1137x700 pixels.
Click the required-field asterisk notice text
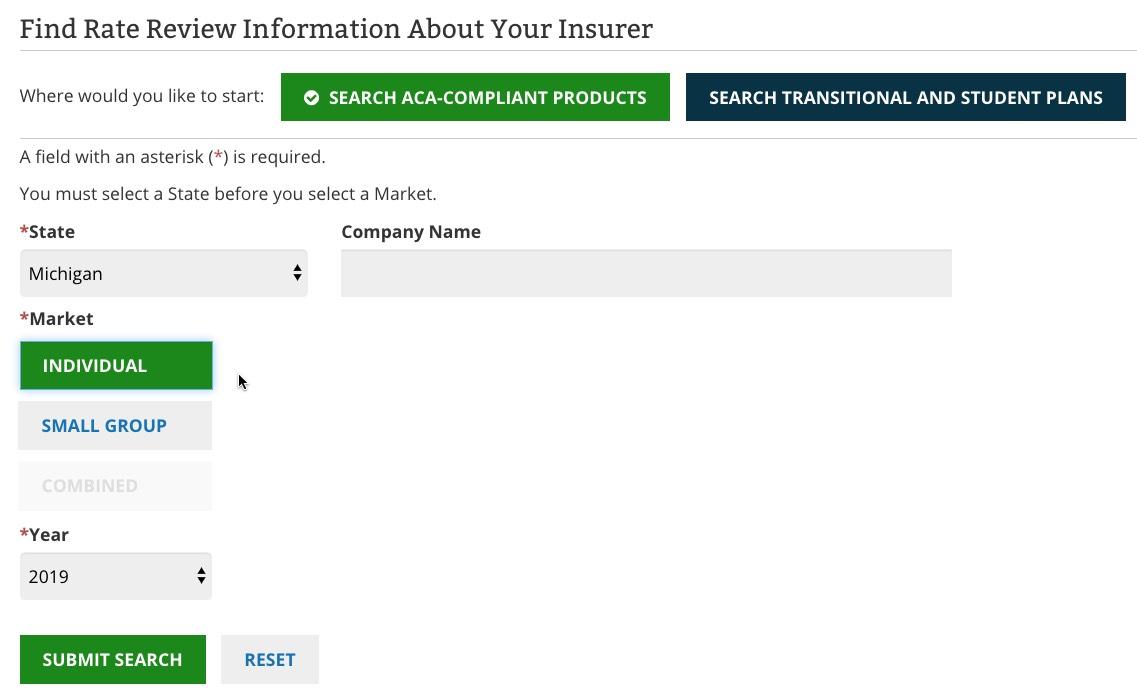[x=172, y=157]
